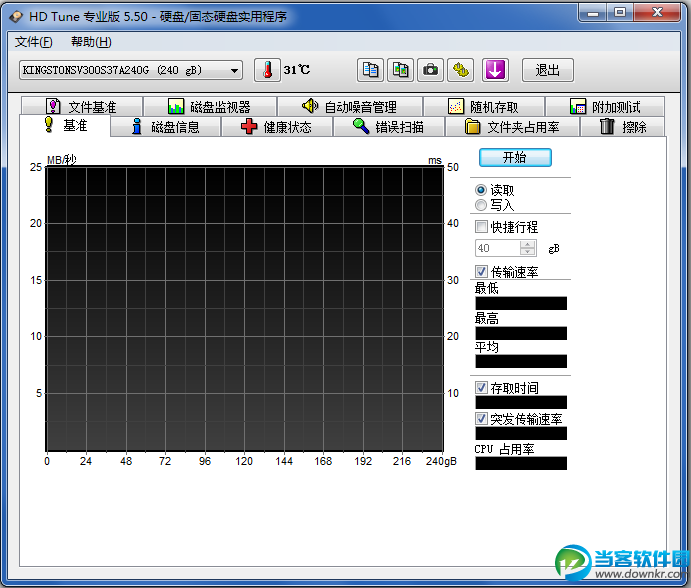This screenshot has height=588, width=691.
Task: Click the camera save screenshot icon
Action: [430, 70]
